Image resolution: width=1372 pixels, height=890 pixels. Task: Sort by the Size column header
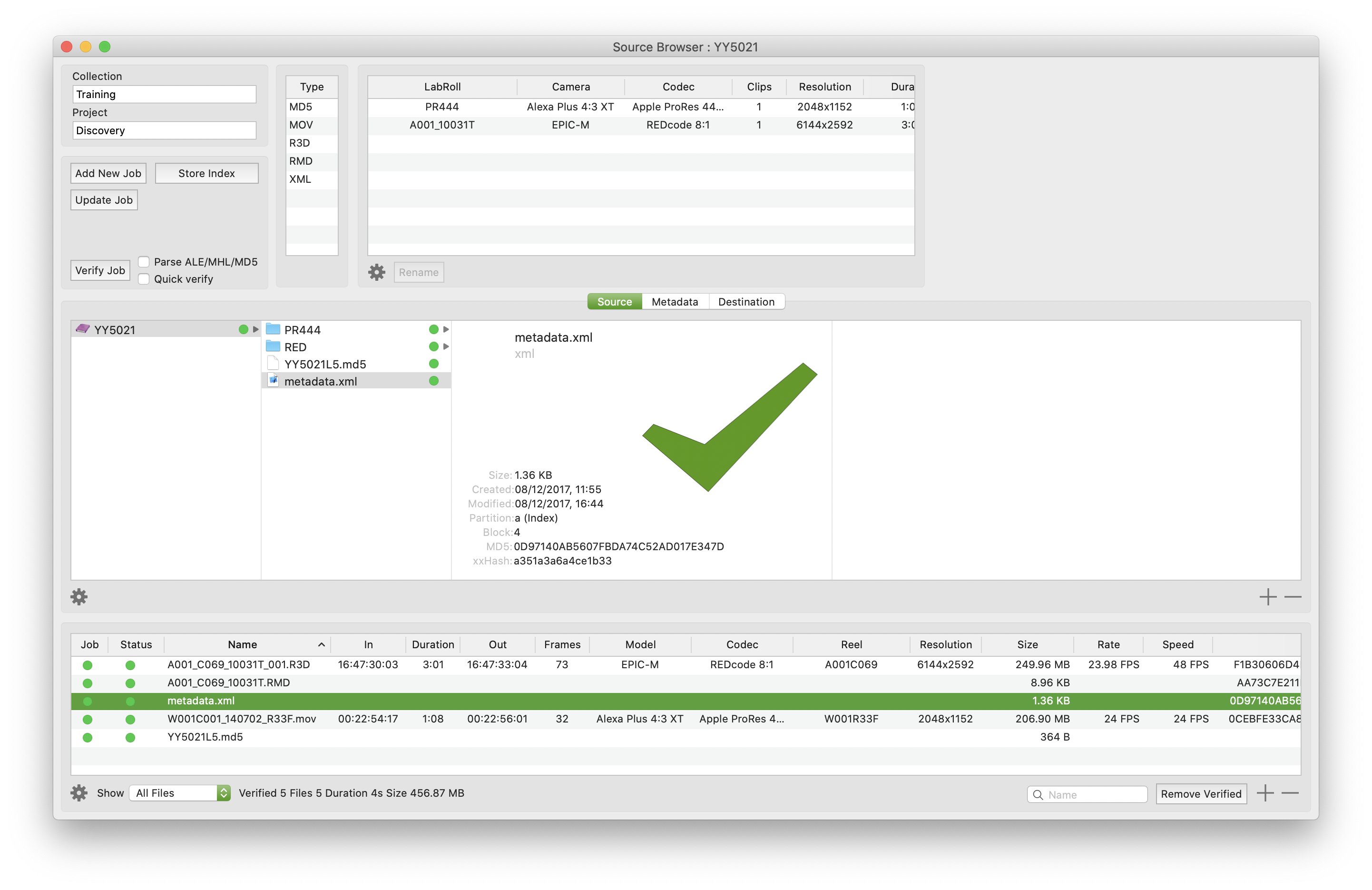click(1027, 644)
